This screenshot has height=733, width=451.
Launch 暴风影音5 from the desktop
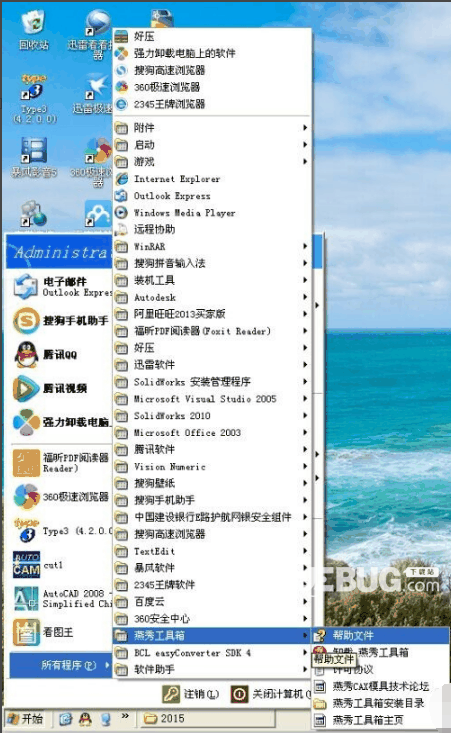point(34,158)
